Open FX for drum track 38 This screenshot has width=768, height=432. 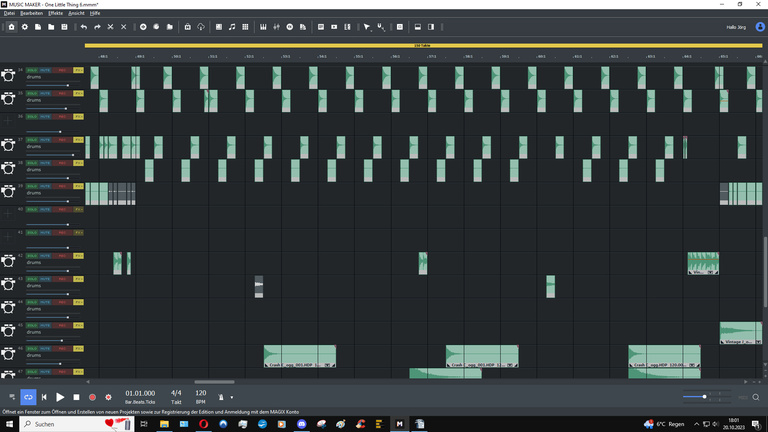tap(78, 163)
